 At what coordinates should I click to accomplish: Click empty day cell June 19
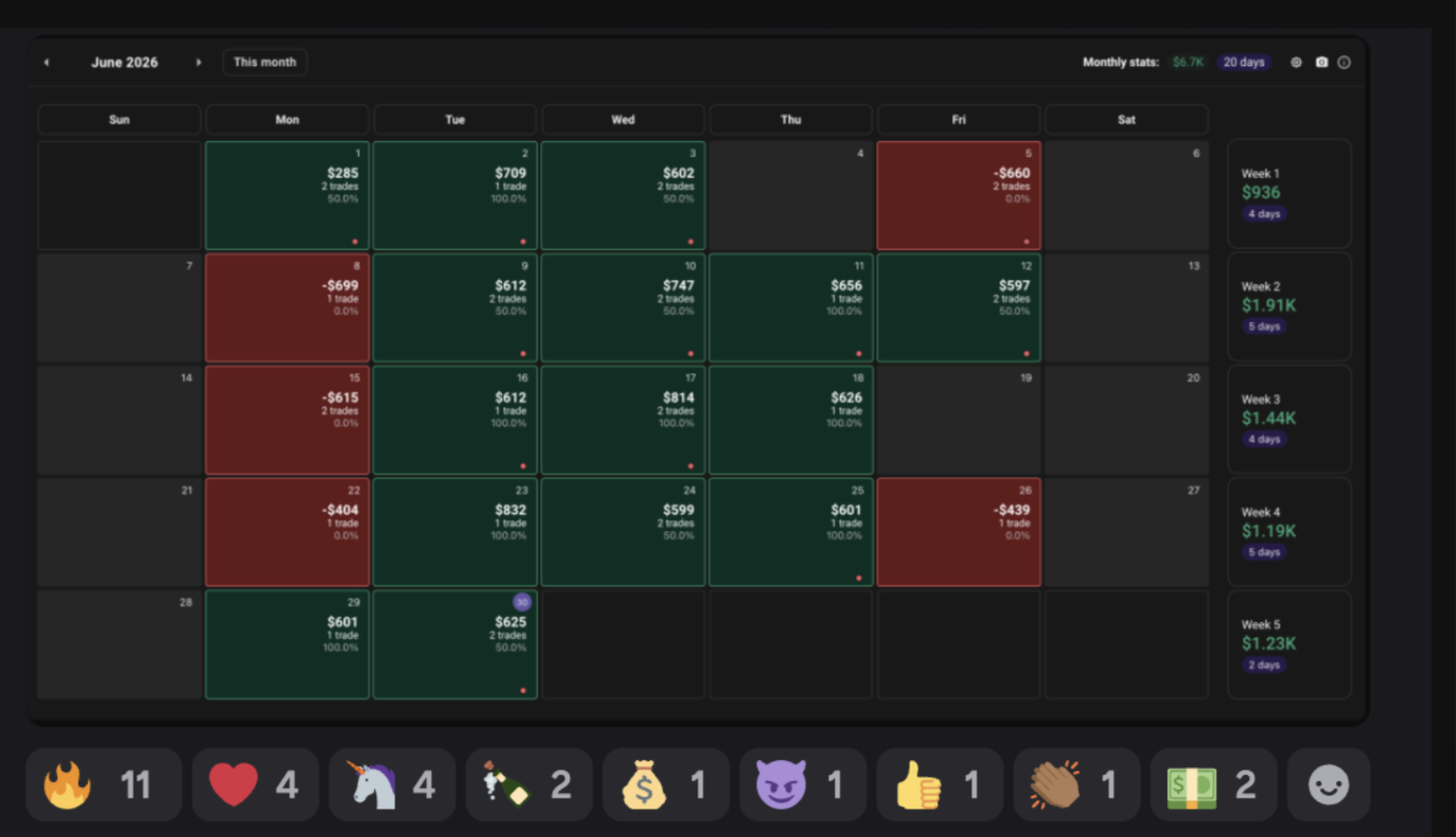coord(959,420)
